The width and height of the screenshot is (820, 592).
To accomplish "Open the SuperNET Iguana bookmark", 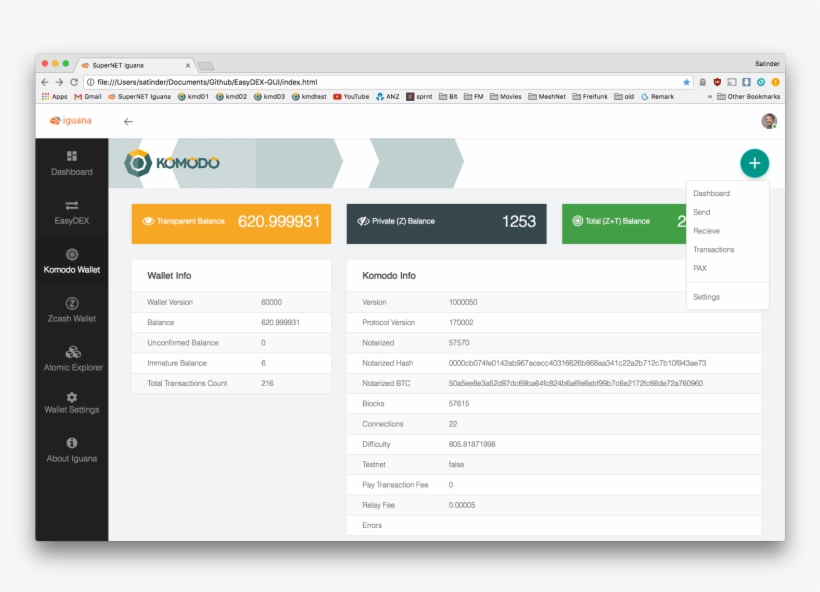I will pyautogui.click(x=139, y=97).
